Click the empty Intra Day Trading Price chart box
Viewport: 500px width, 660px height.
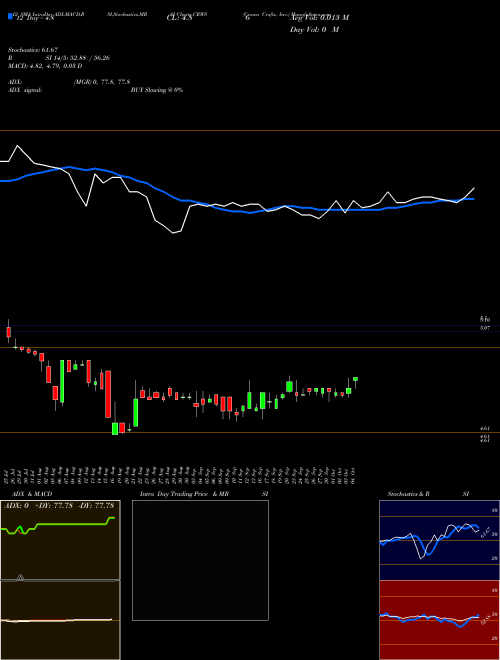pyautogui.click(x=200, y=560)
